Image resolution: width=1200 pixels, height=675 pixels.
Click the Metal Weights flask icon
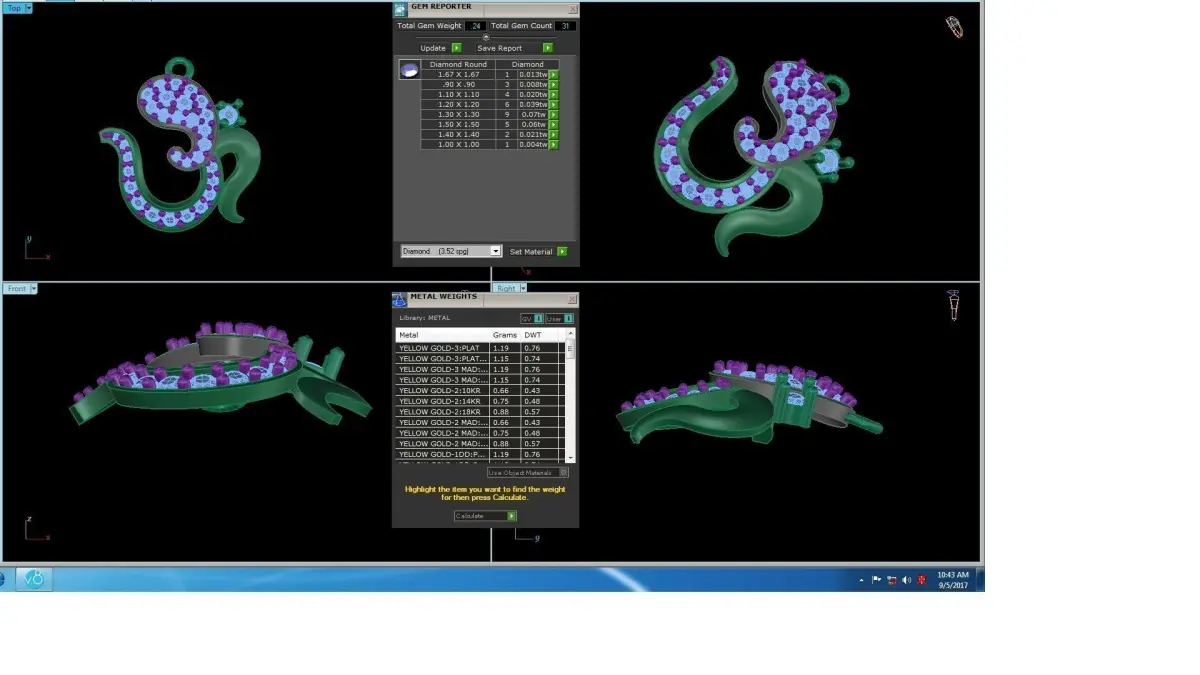[x=399, y=299]
